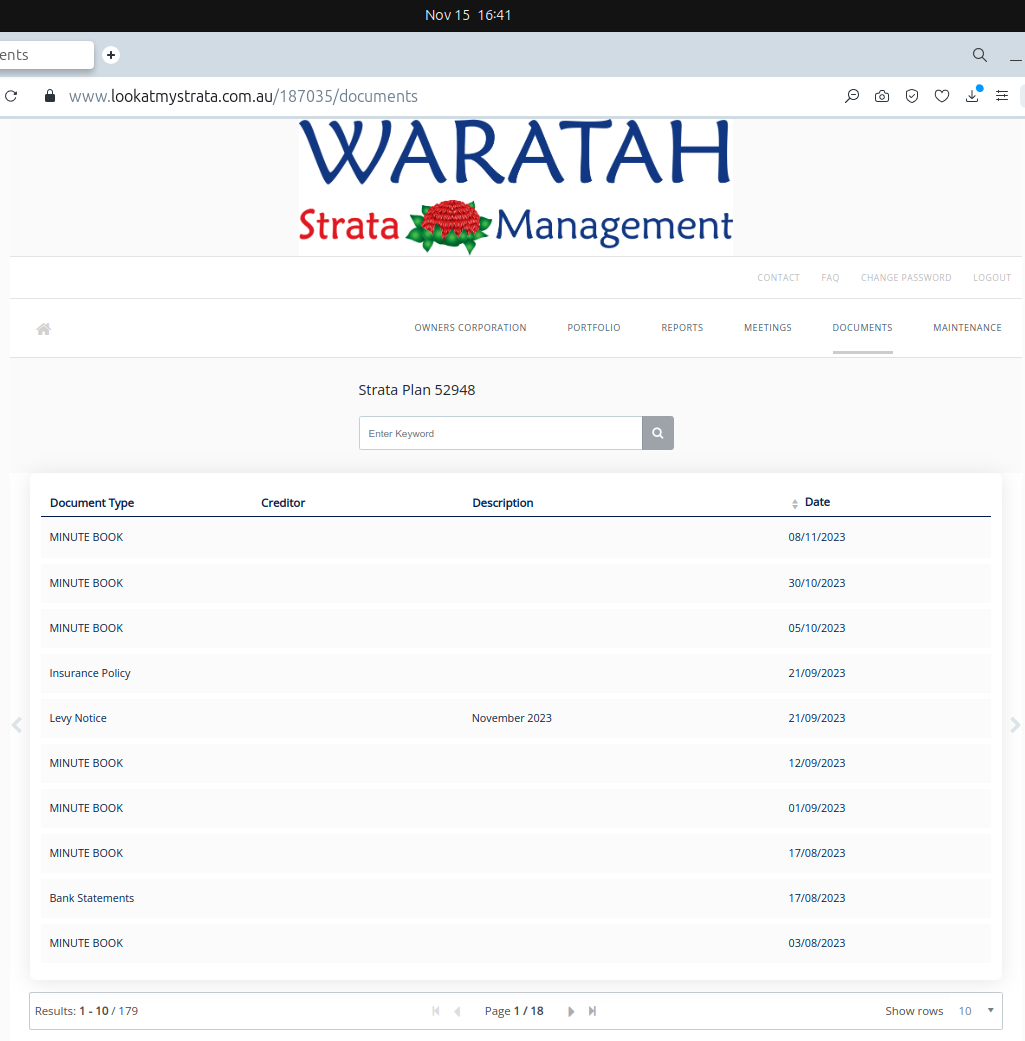
Task: Click the home icon in navigation bar
Action: (x=43, y=328)
